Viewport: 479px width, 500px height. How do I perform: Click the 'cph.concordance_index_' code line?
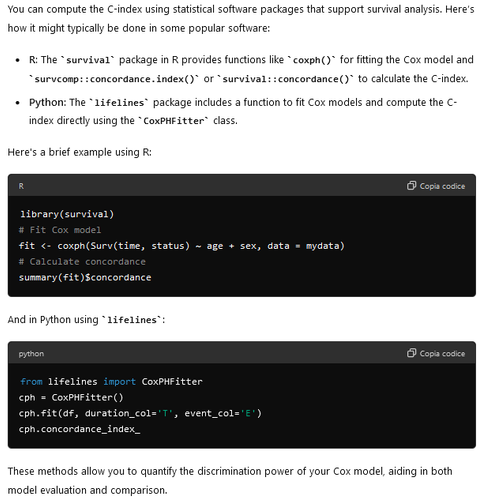point(79,429)
